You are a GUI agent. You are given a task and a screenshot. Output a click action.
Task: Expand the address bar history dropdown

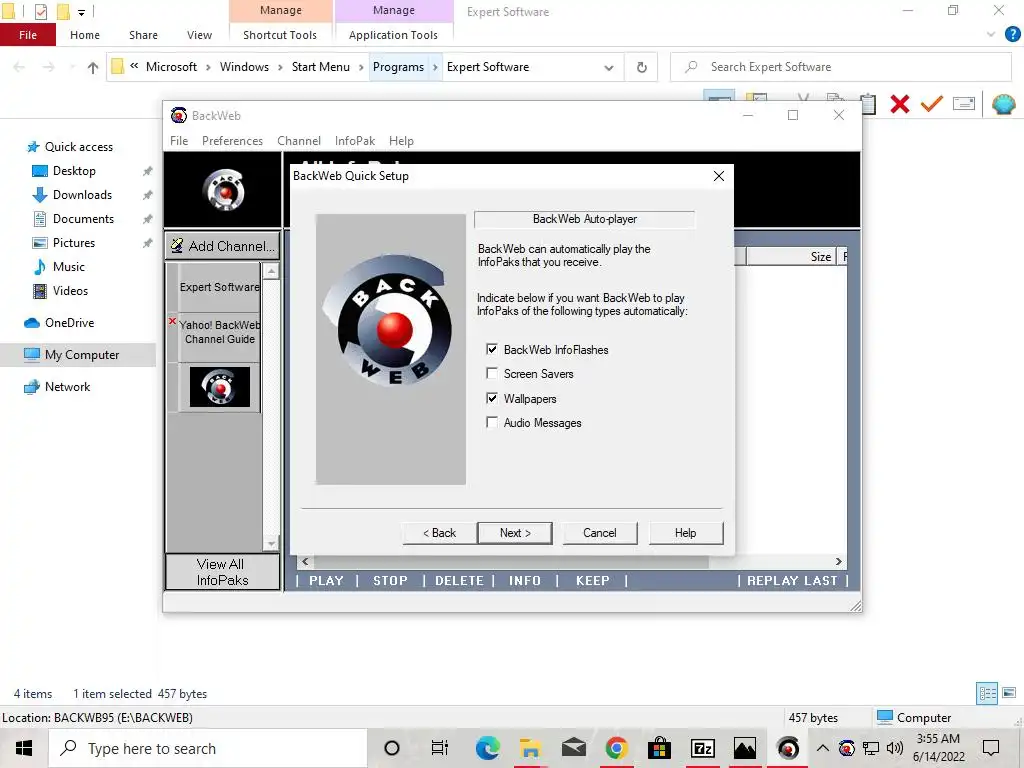[x=609, y=67]
